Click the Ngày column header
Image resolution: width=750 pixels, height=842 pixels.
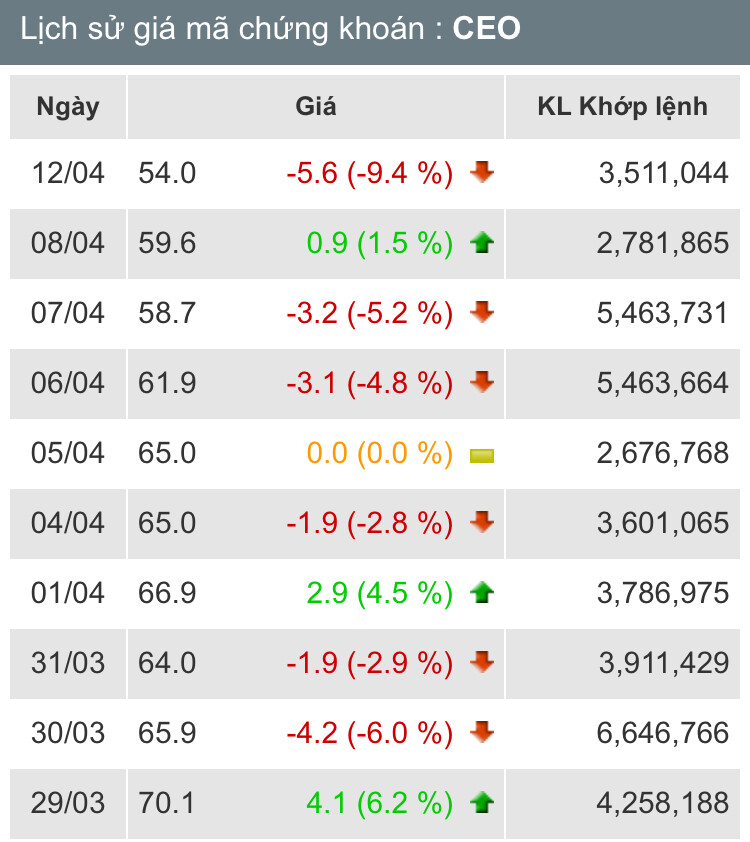coord(68,107)
